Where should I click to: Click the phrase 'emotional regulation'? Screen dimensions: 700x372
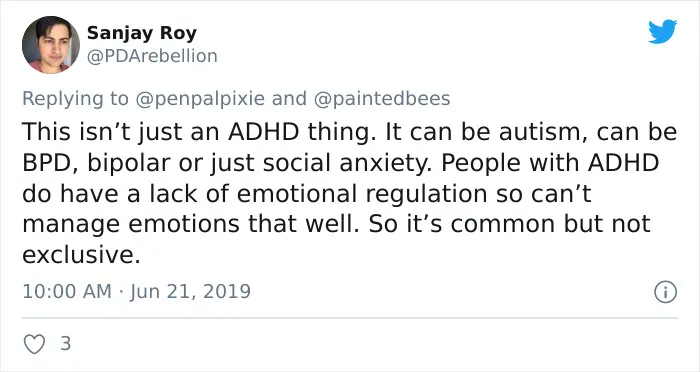[x=362, y=194]
